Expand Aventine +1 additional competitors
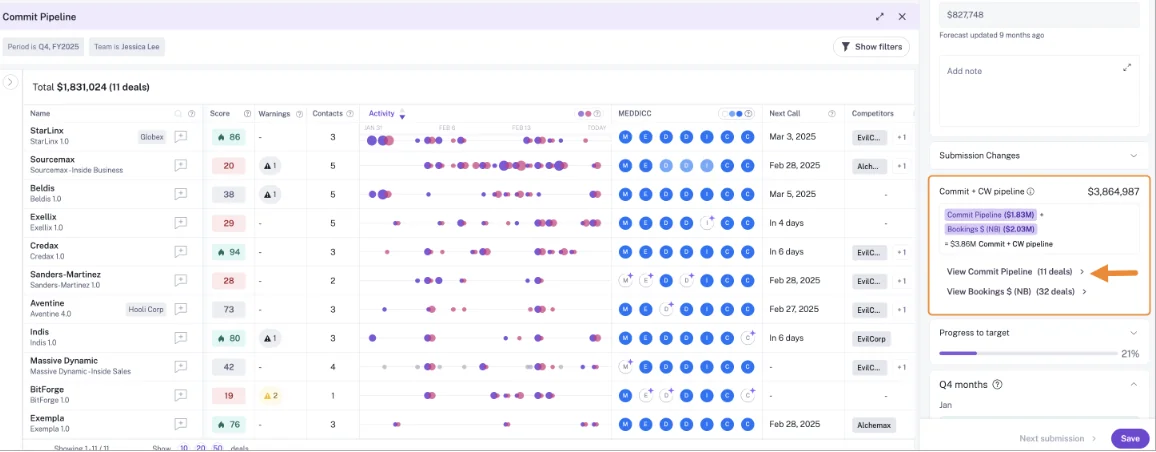1156x452 pixels. pos(901,310)
